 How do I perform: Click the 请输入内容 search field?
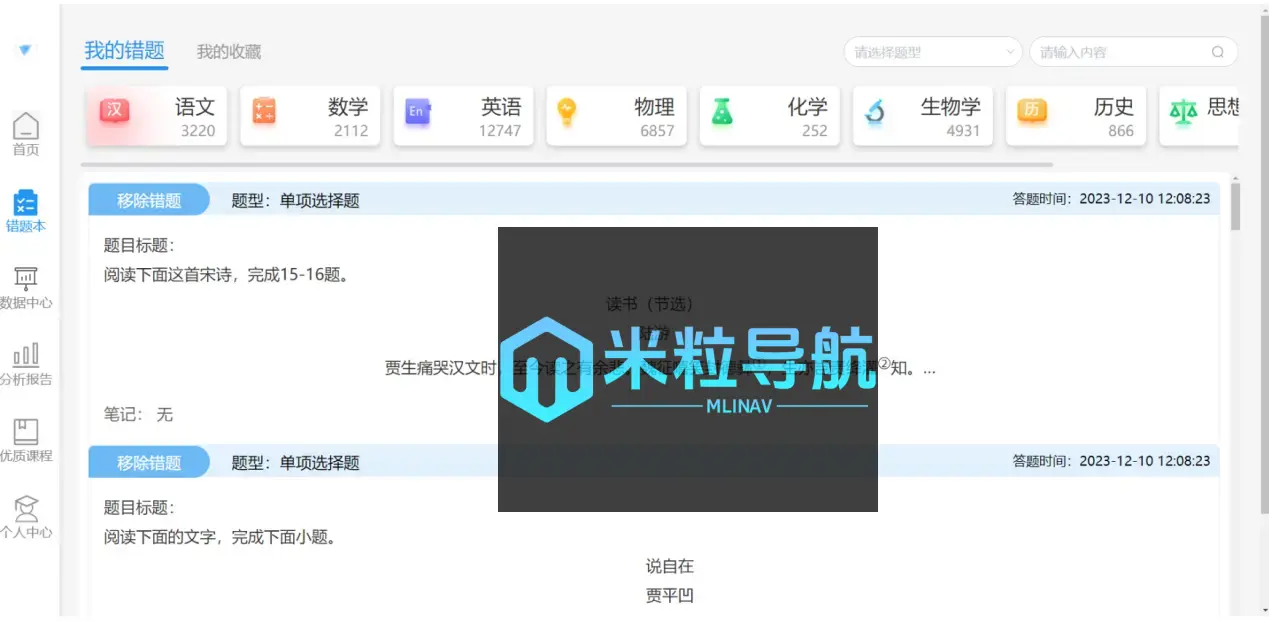(x=1133, y=52)
